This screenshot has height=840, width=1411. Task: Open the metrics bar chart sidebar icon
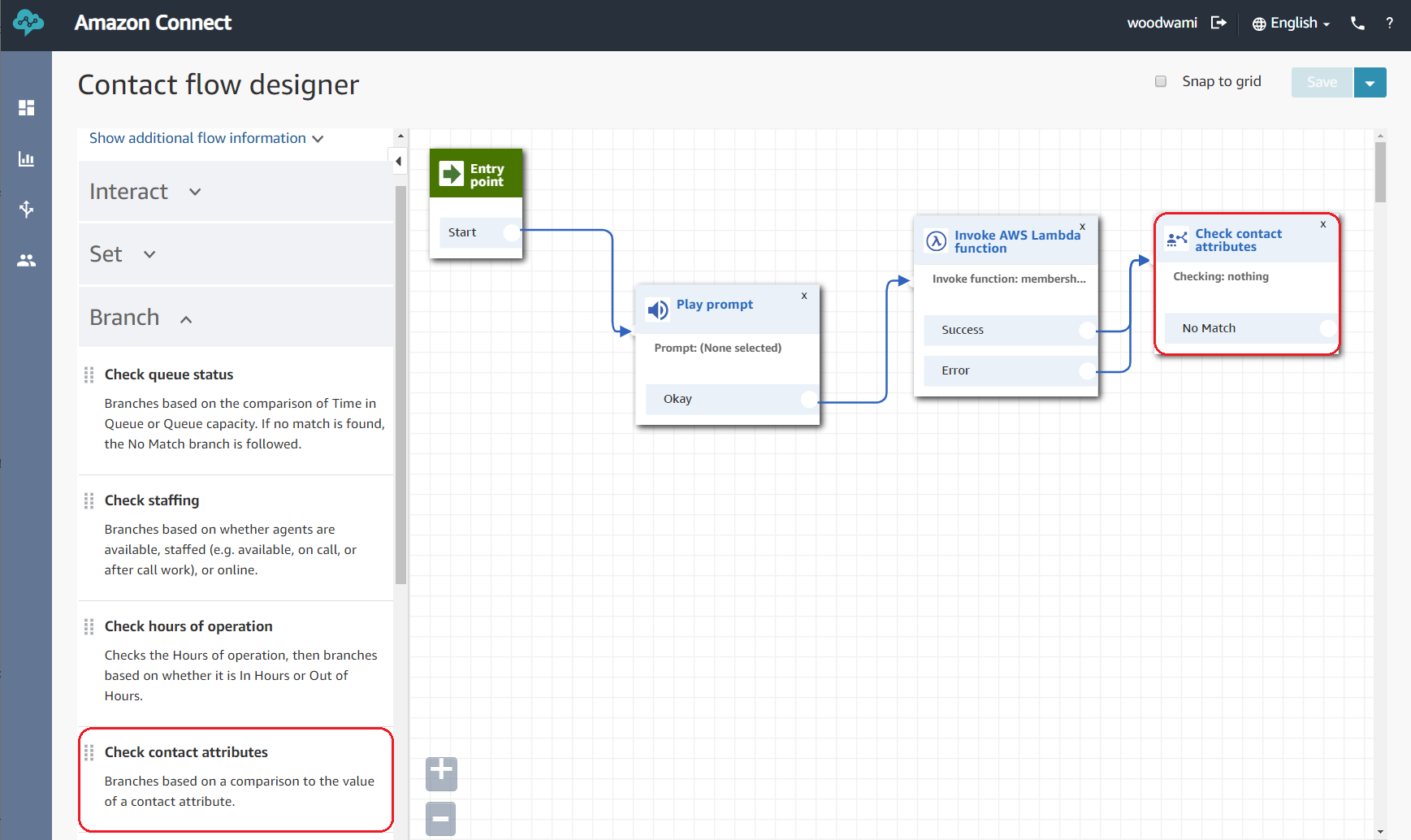coord(27,158)
